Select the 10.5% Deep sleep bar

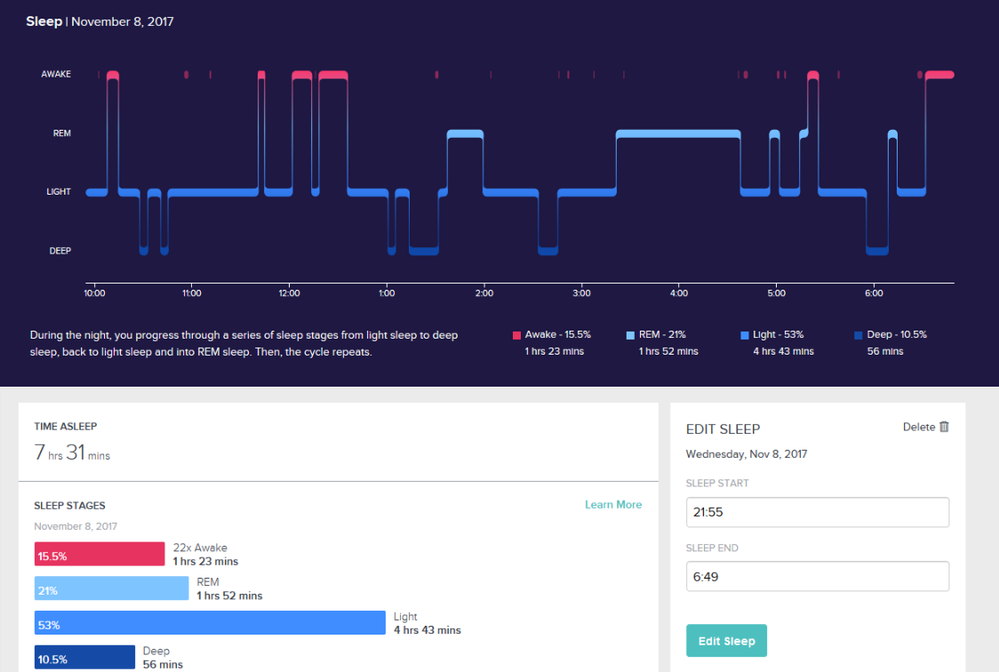pos(84,657)
